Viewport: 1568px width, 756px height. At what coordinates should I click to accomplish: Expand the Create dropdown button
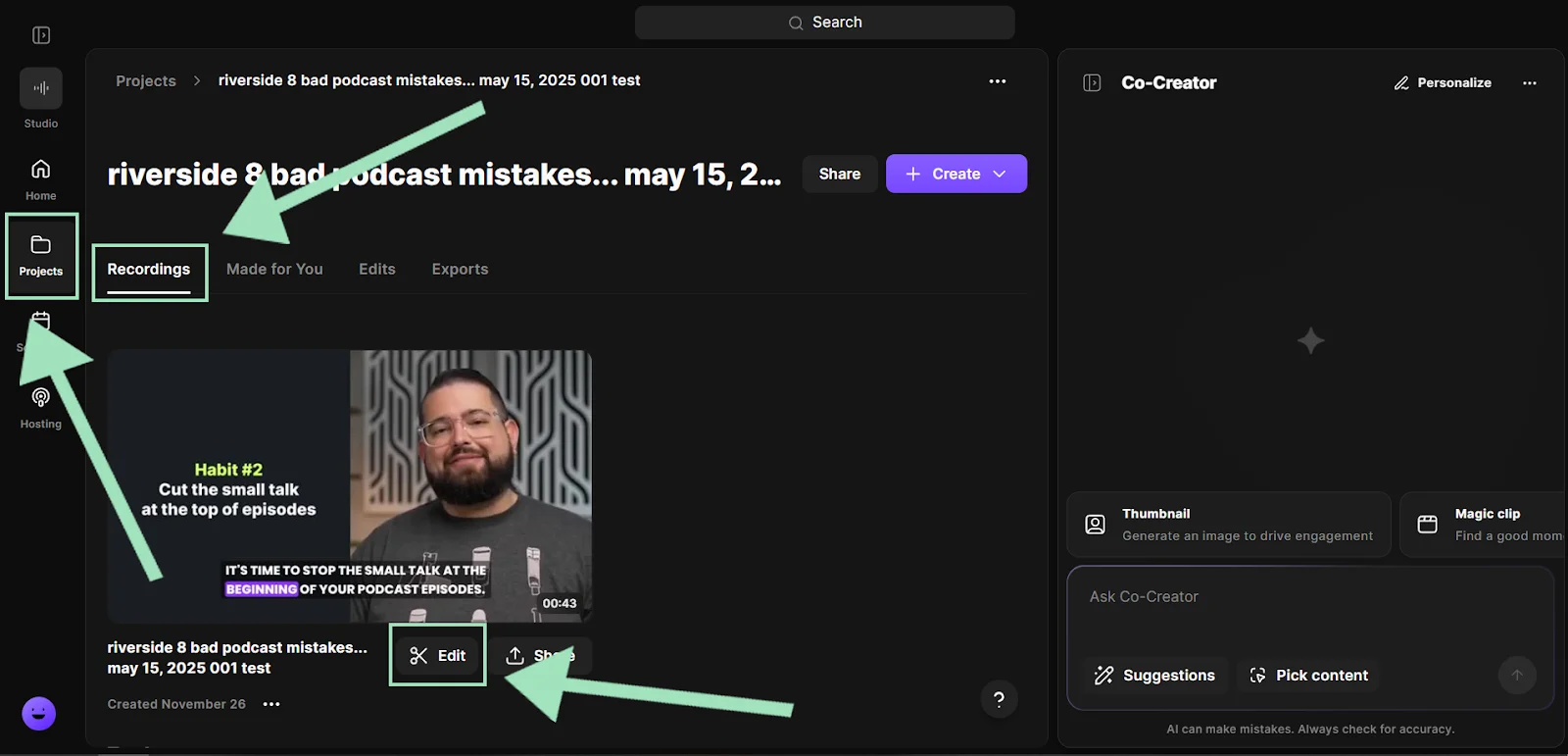tap(955, 174)
